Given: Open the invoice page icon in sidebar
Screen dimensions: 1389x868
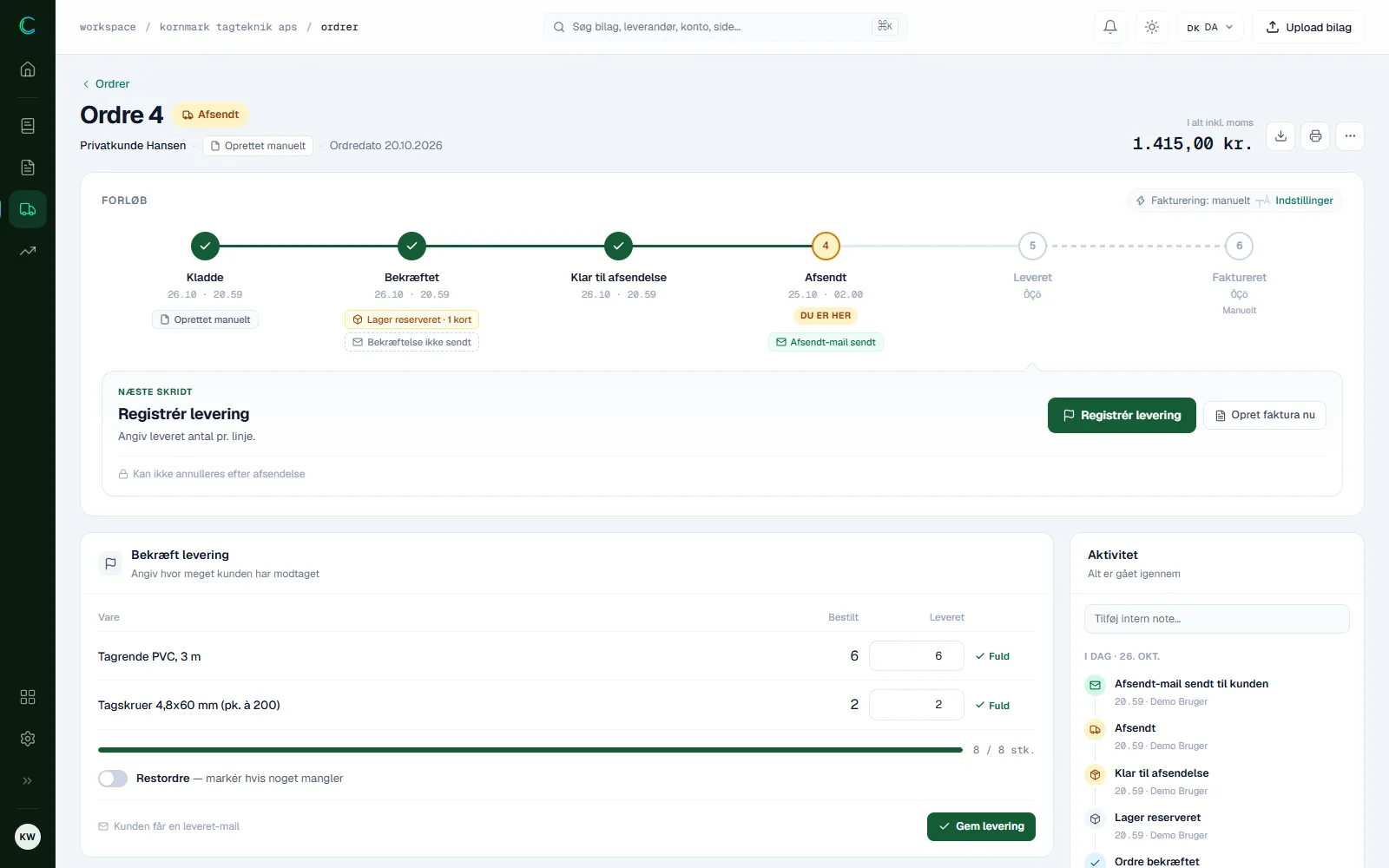Looking at the screenshot, I should (x=28, y=168).
